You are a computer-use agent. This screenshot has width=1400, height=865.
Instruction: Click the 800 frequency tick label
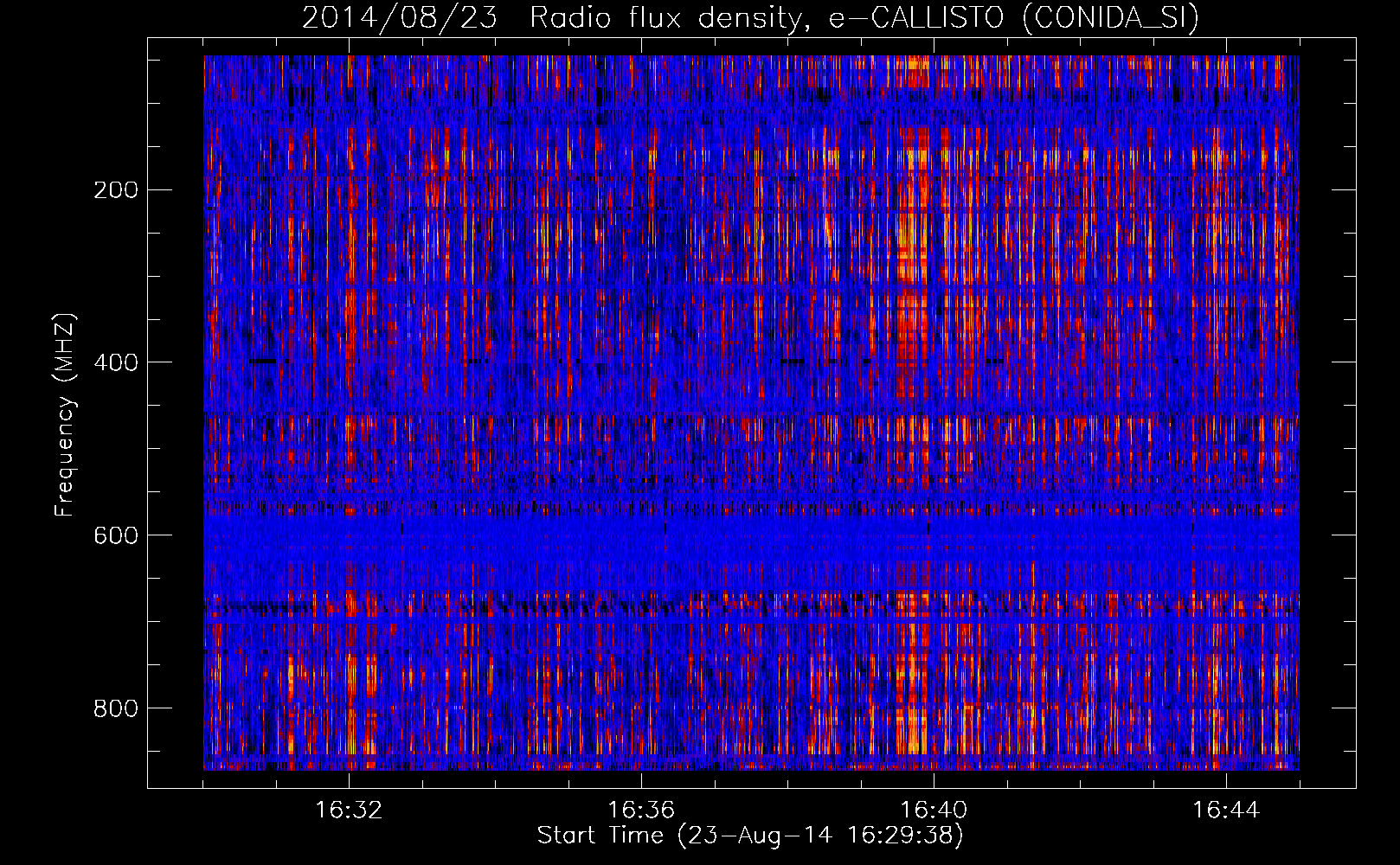click(x=116, y=709)
